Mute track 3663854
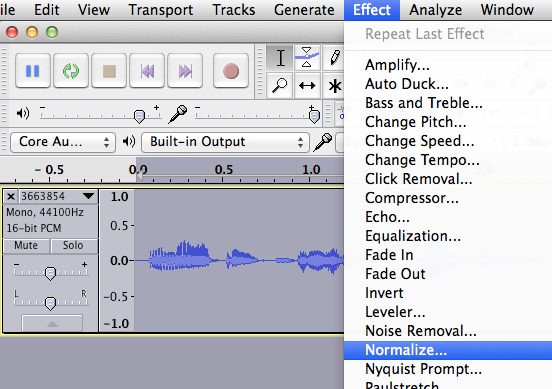 (26, 245)
